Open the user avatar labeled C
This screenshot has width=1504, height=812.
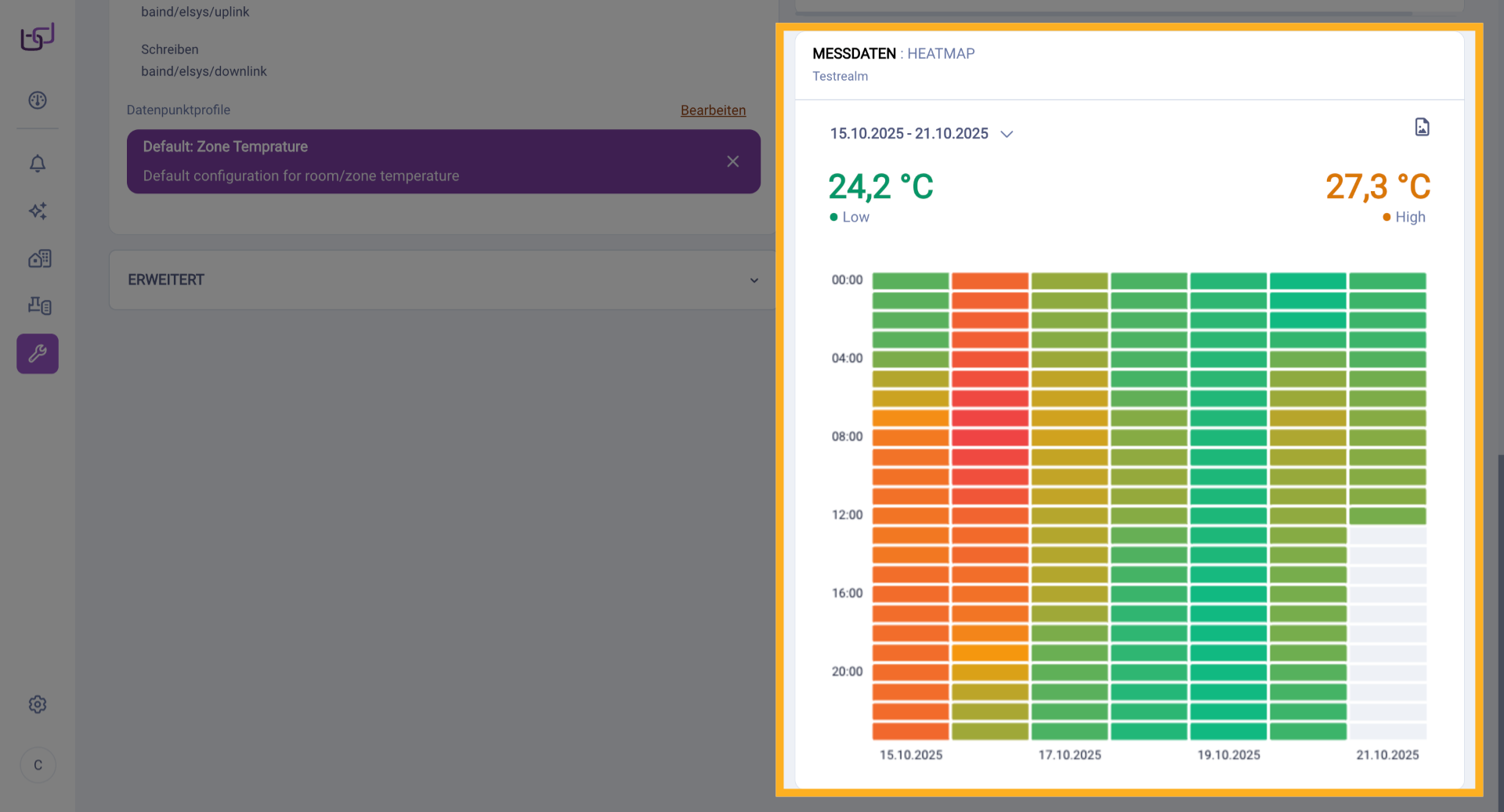tap(38, 765)
